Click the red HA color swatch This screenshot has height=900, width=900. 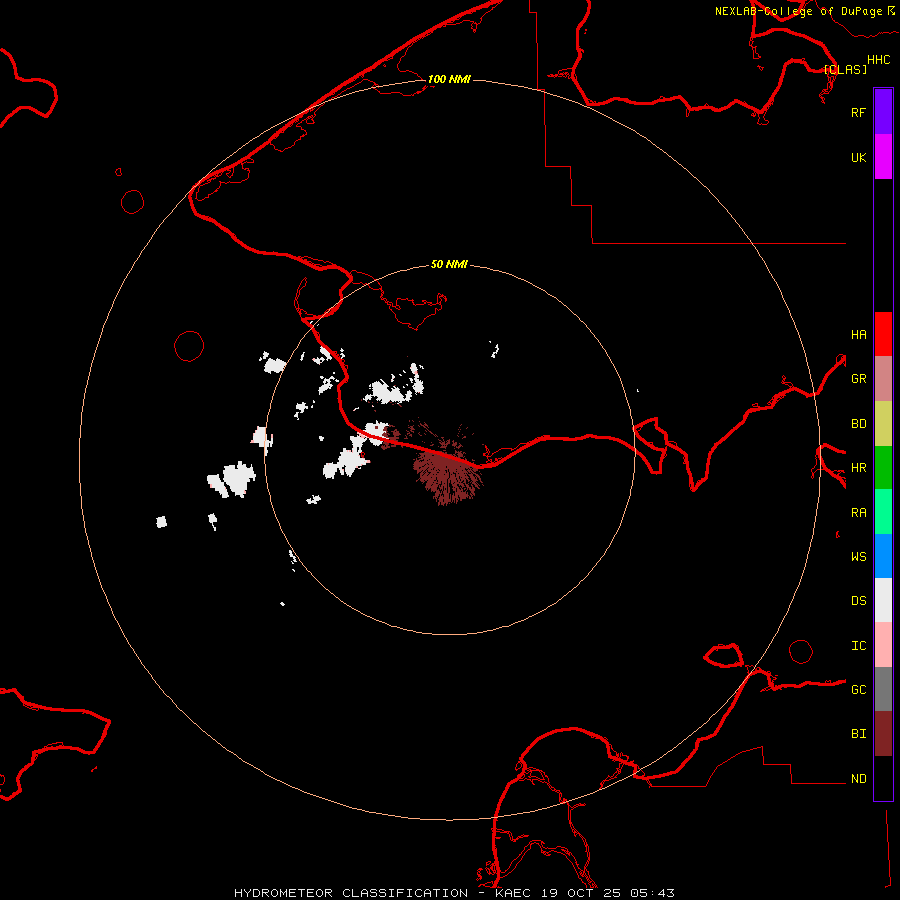pyautogui.click(x=883, y=334)
